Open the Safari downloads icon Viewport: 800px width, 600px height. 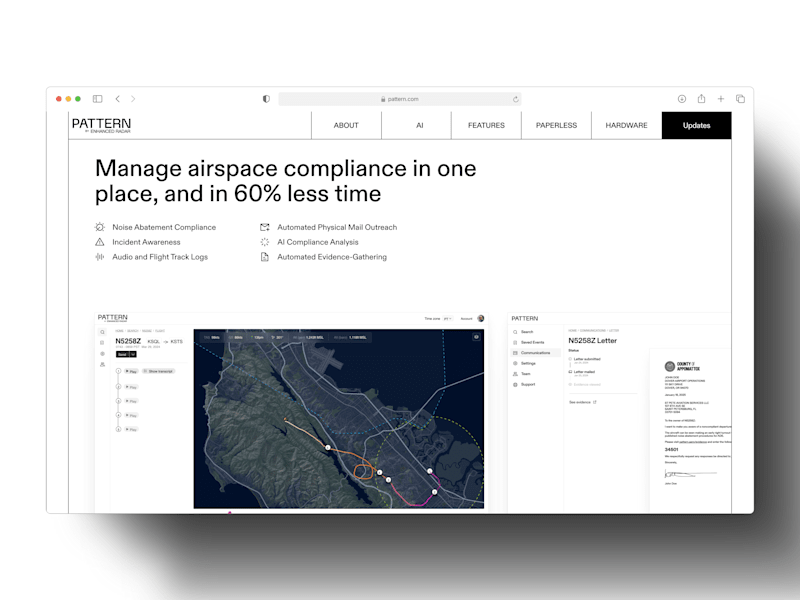(682, 99)
